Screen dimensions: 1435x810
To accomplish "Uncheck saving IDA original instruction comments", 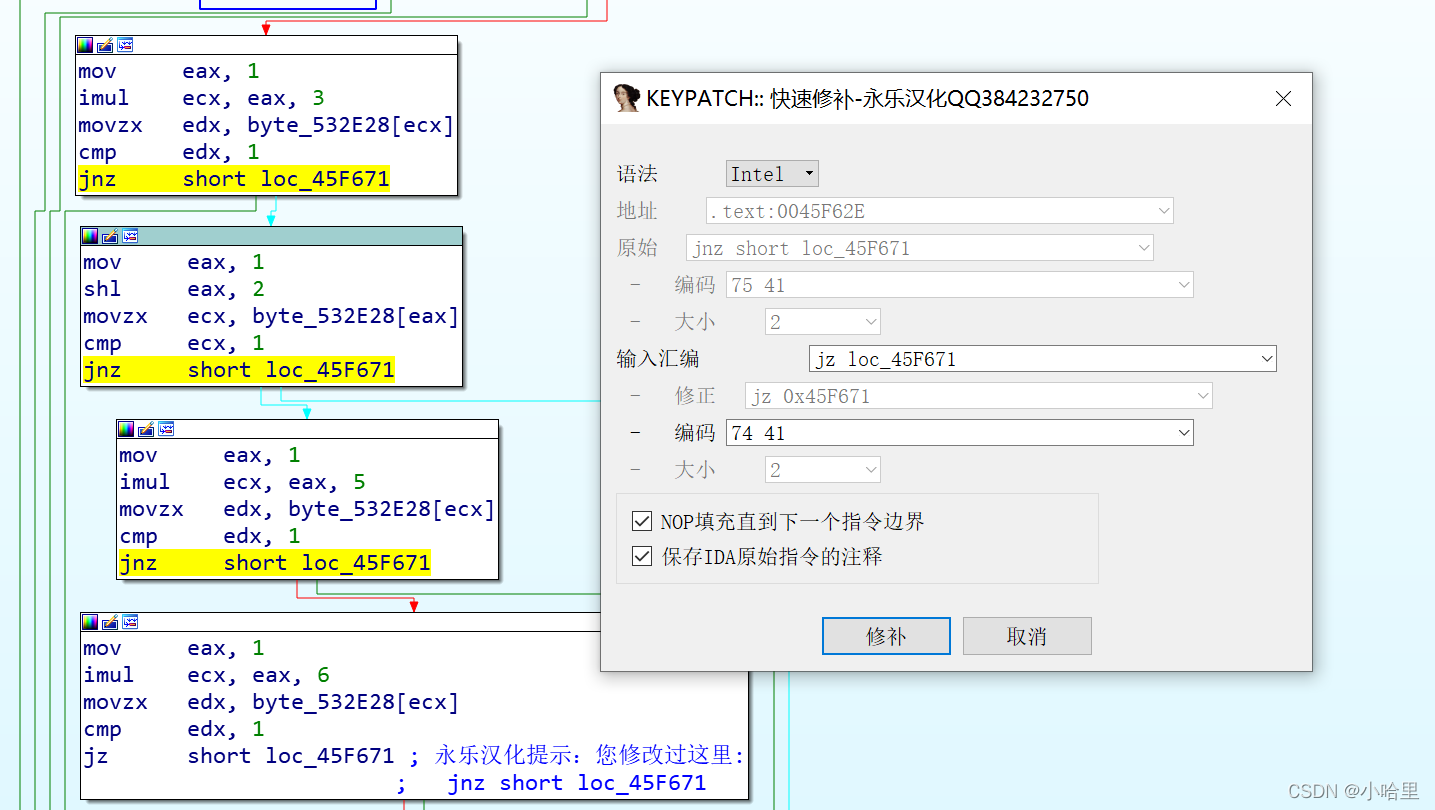I will click(x=642, y=556).
